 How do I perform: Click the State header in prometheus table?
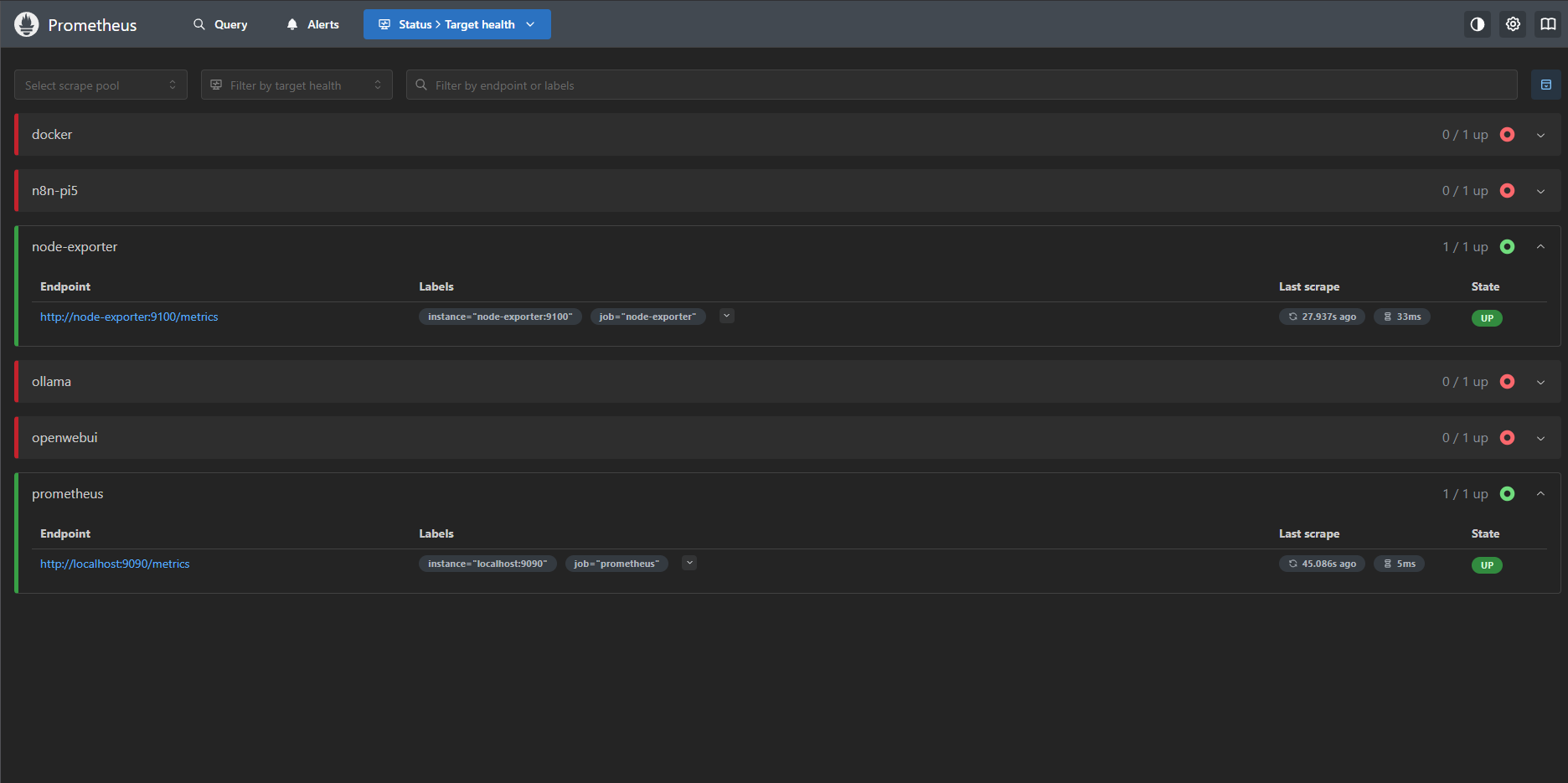click(x=1485, y=533)
